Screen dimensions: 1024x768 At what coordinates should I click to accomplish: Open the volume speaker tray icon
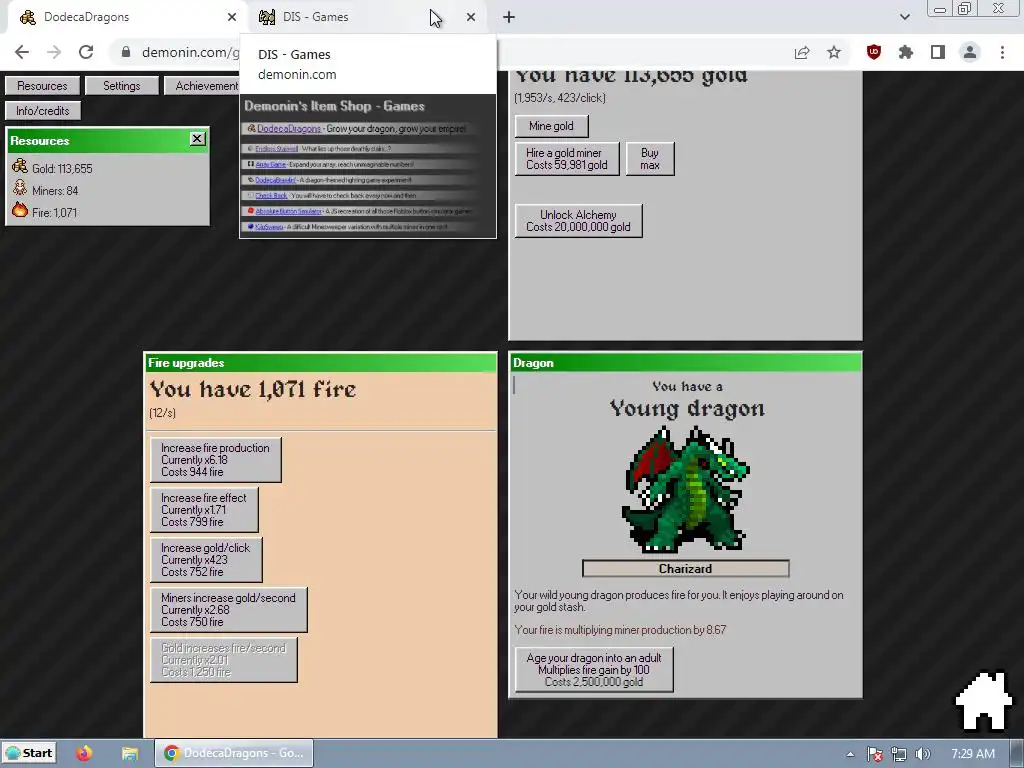(922, 754)
